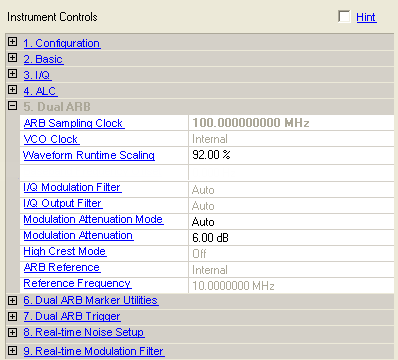The height and width of the screenshot is (360, 398).
Task: Open the 6. Dual ARB Marker Utilities link
Action: pyautogui.click(x=90, y=300)
